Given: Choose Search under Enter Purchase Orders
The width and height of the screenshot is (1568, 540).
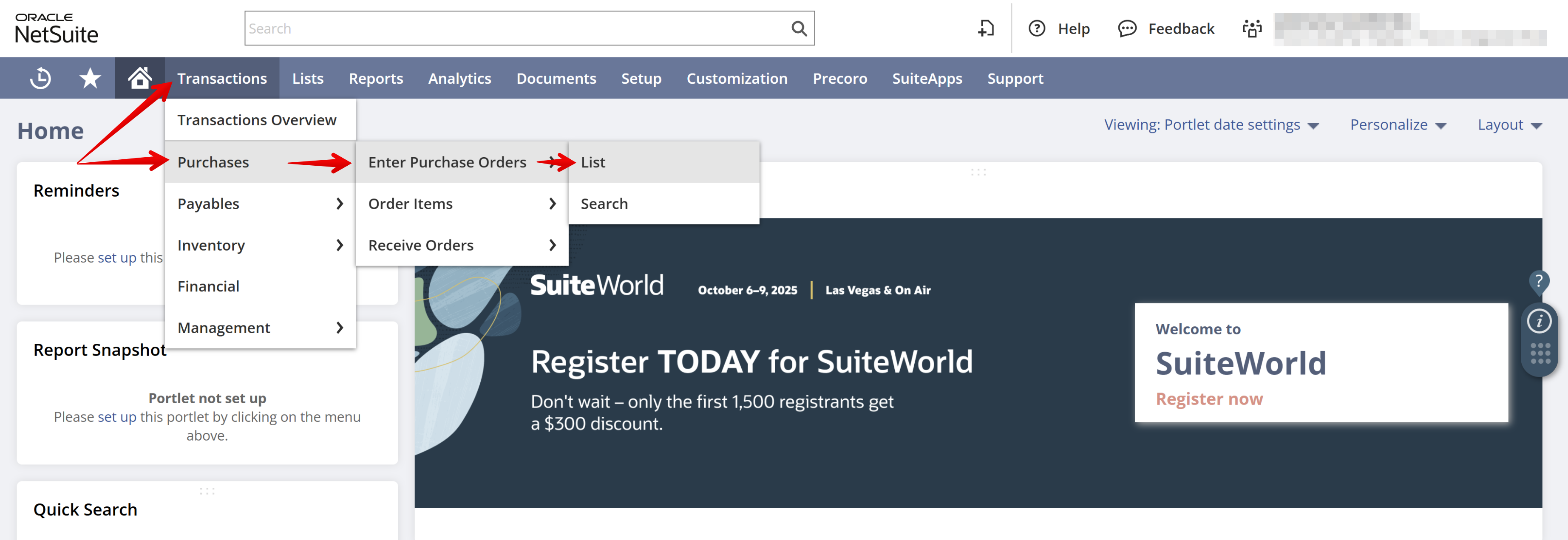Looking at the screenshot, I should click(664, 204).
